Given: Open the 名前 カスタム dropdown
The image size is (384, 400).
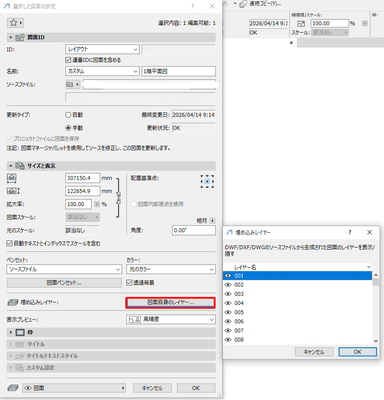Looking at the screenshot, I should coord(102,71).
